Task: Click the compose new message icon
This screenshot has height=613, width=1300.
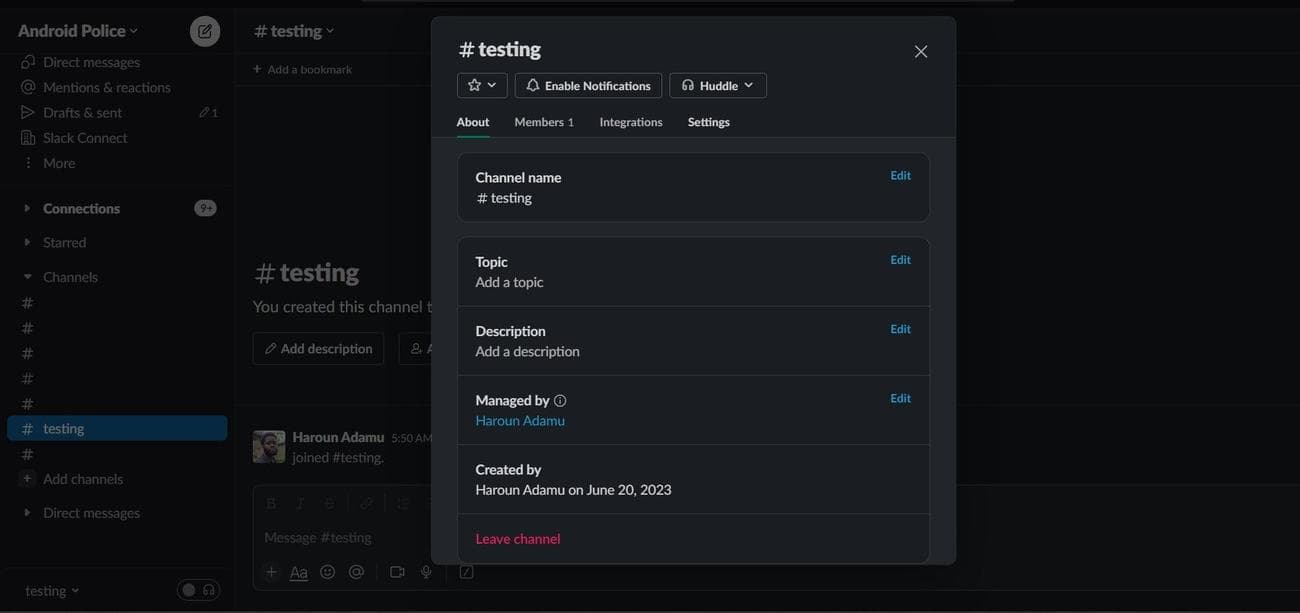Action: [x=205, y=31]
